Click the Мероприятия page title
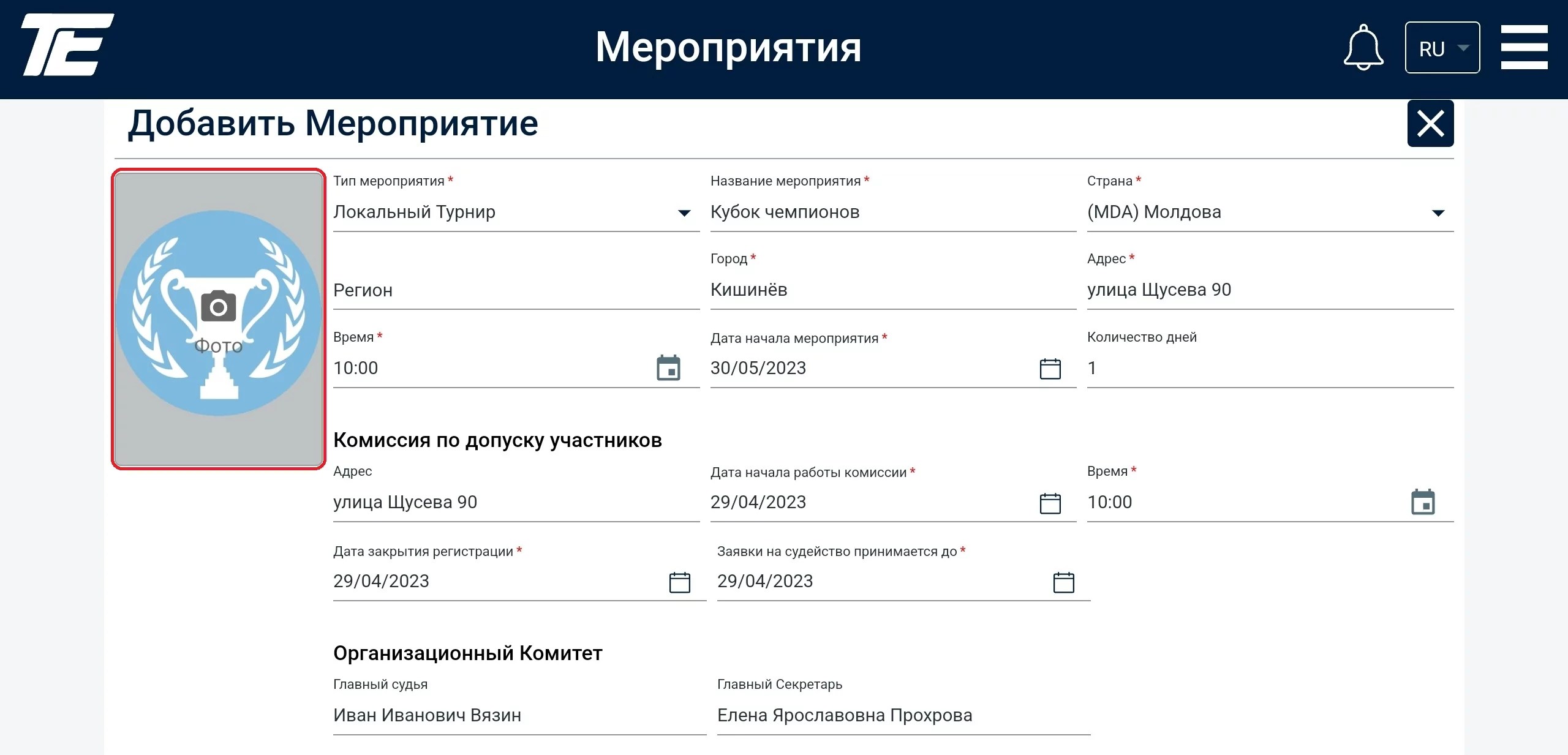 [729, 48]
